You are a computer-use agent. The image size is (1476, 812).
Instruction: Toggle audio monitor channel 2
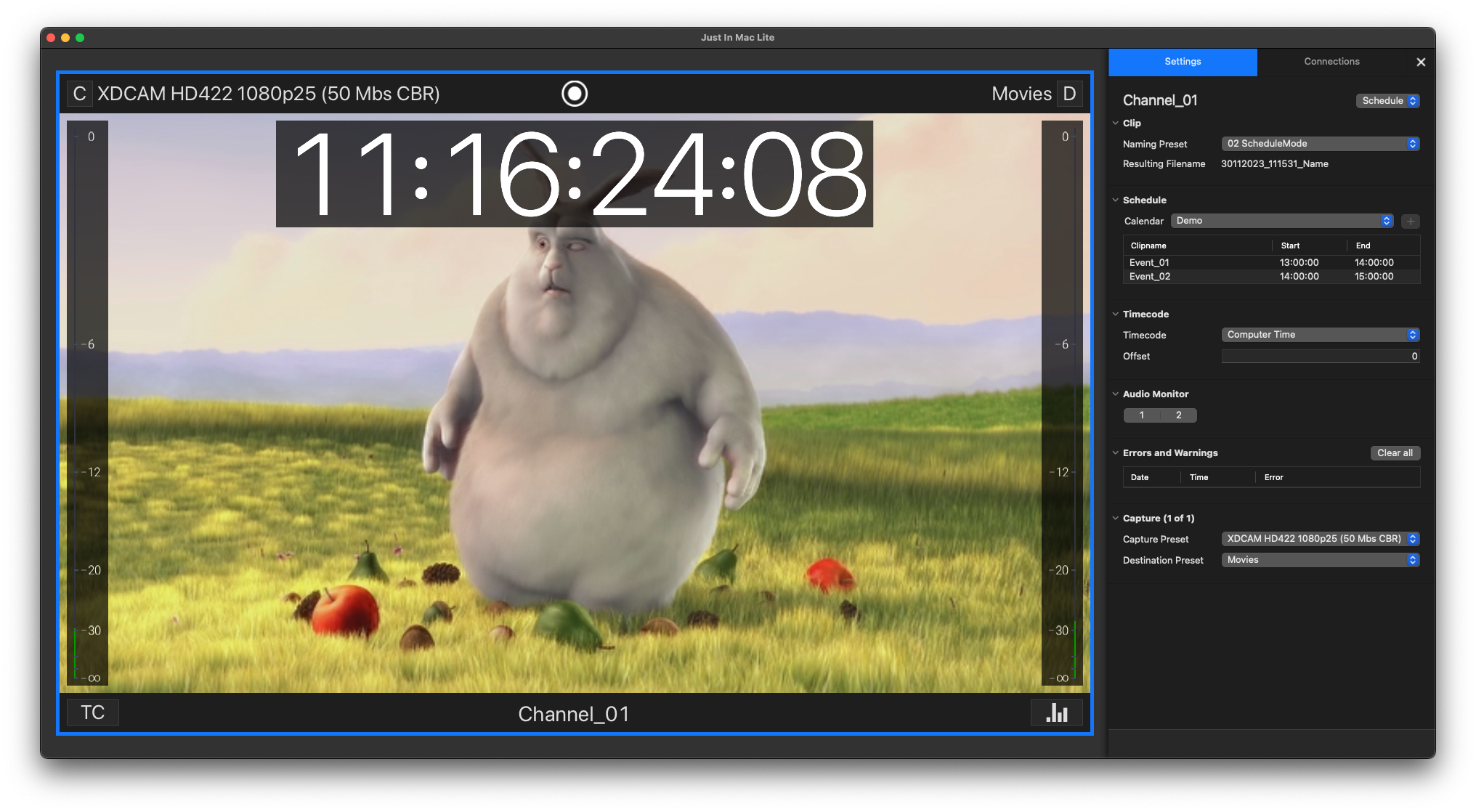tap(1179, 415)
